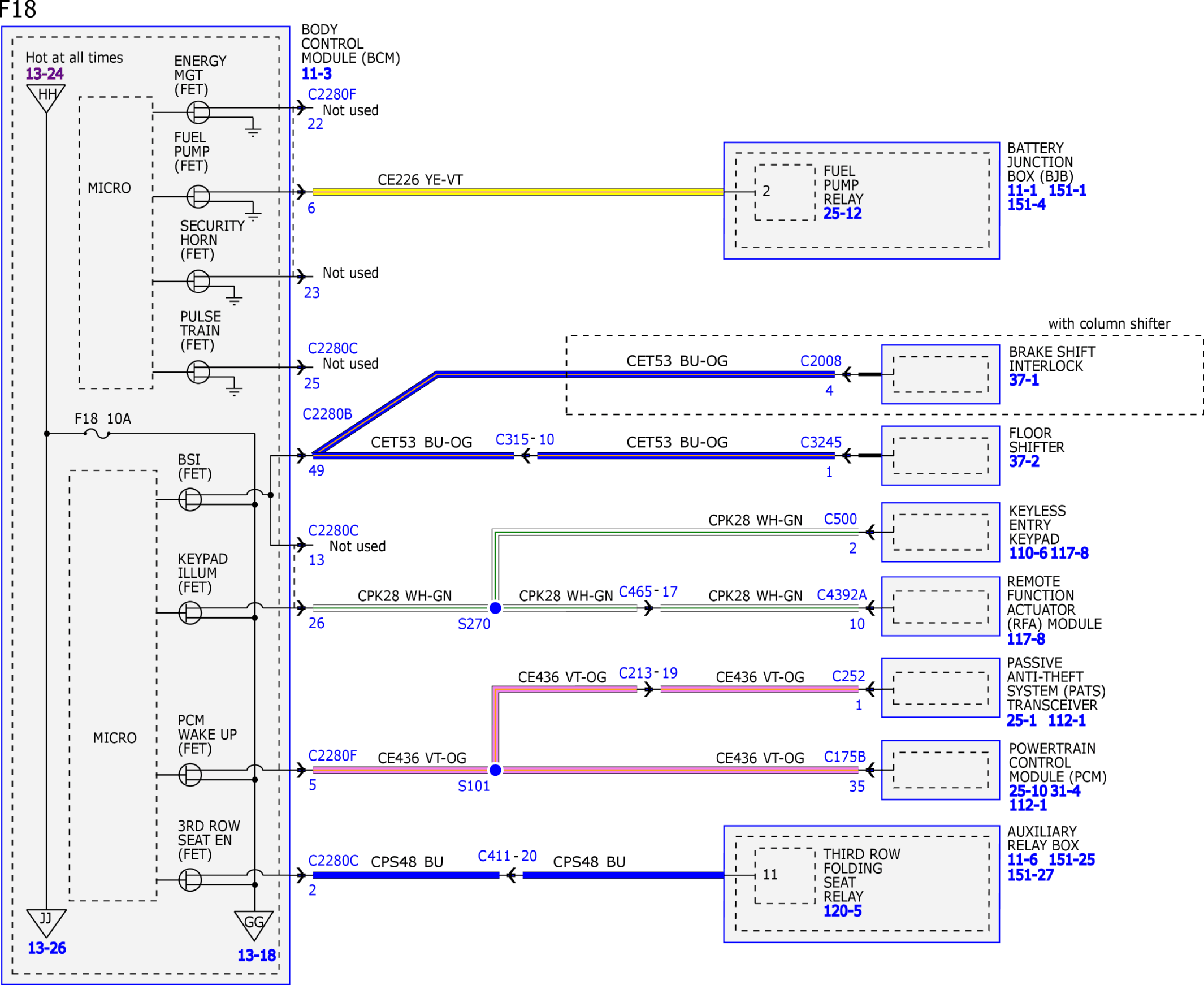Click the yellow CE226 wire line
This screenshot has width=1204, height=985.
pos(518,192)
